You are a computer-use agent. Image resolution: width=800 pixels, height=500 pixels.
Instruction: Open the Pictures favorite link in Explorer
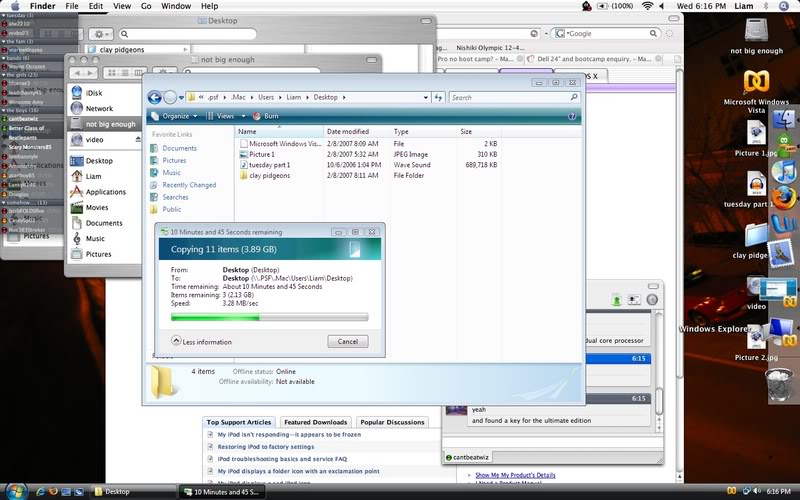click(x=174, y=160)
